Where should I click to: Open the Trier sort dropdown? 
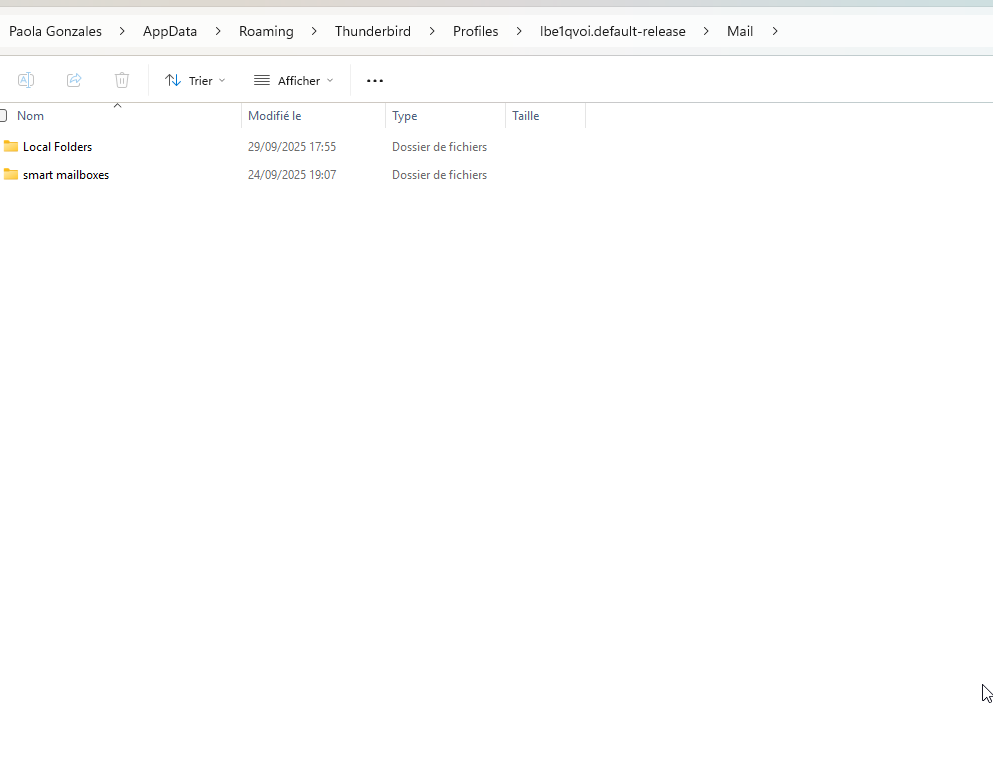[195, 80]
